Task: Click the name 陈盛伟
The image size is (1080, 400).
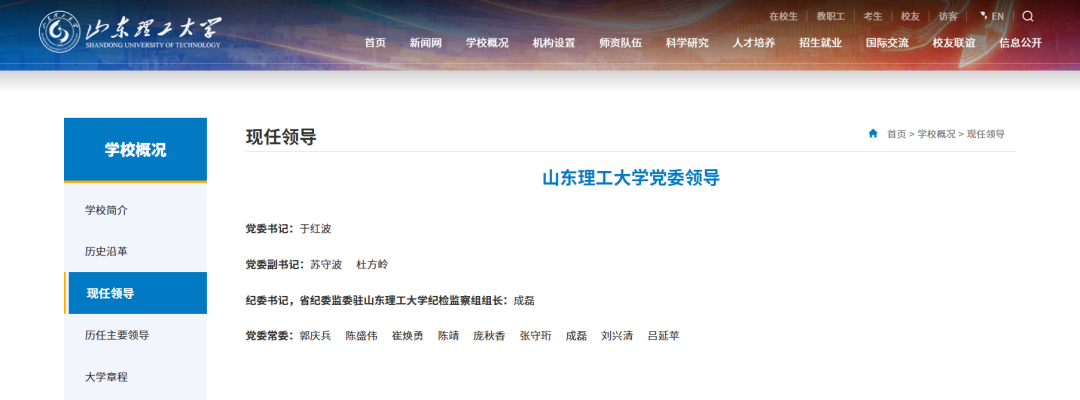Action: click(x=362, y=336)
